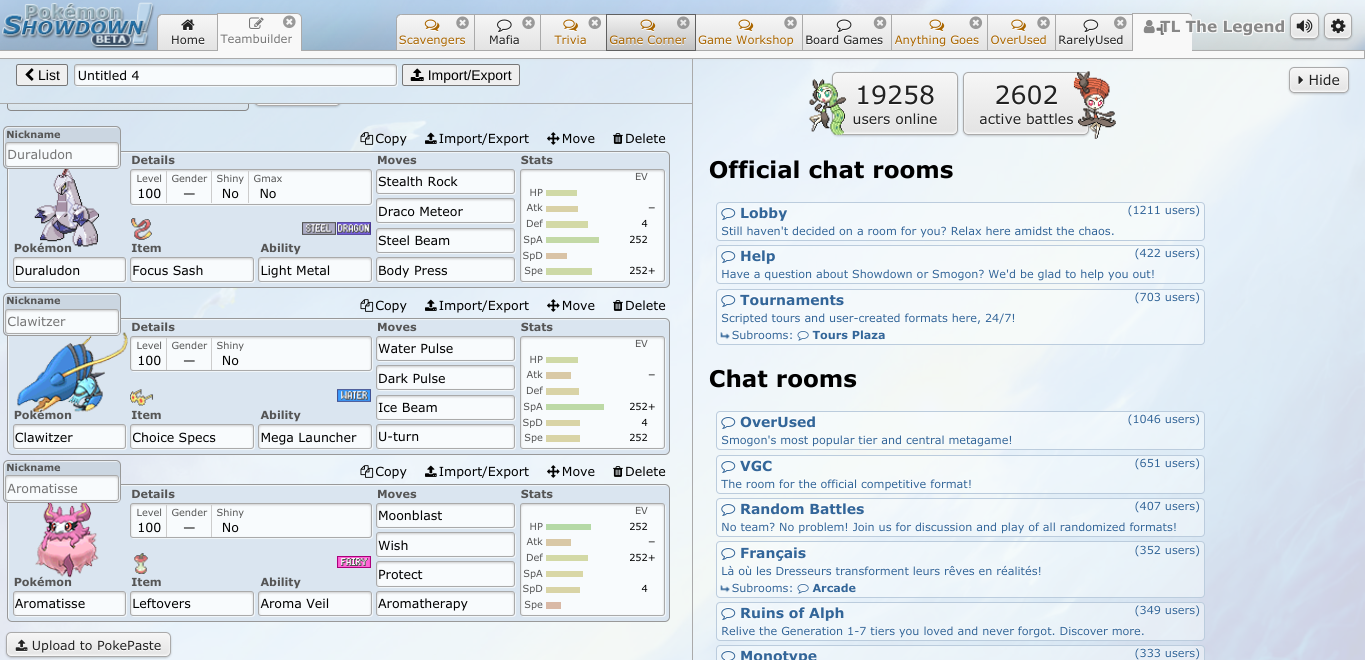
Task: Click the Pokémon Showdown logo
Action: (x=77, y=25)
